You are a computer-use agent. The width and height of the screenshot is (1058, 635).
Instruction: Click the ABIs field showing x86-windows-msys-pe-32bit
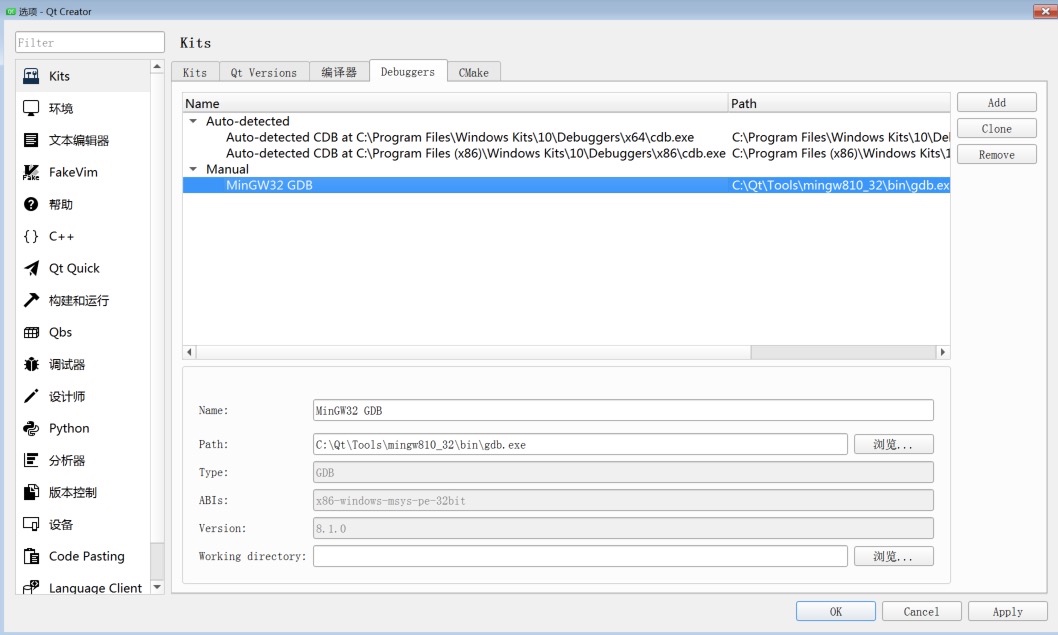tap(623, 501)
